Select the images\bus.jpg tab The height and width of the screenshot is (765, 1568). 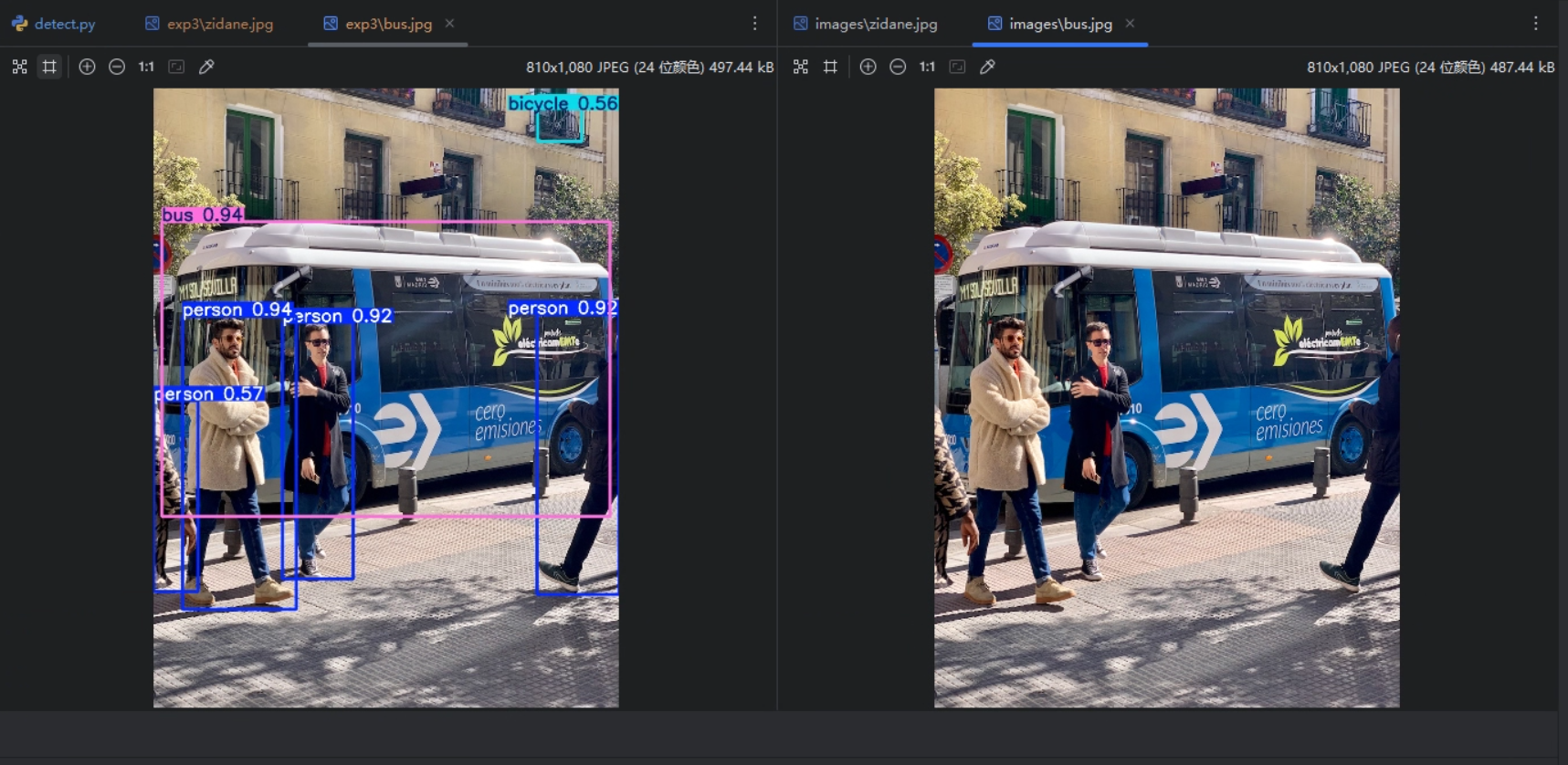(x=1049, y=24)
